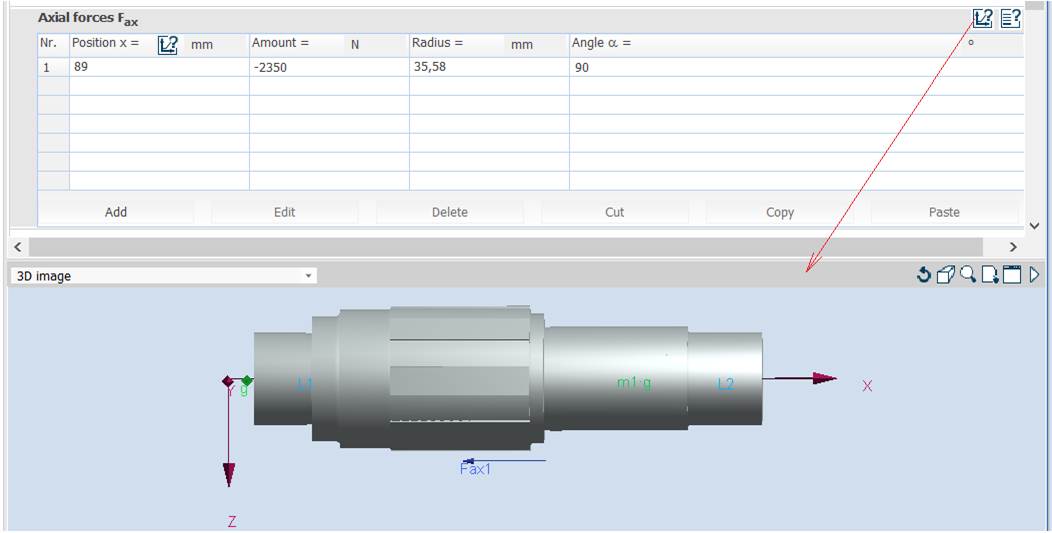Click the Copy button
Screen dimensions: 1052x533
point(780,212)
